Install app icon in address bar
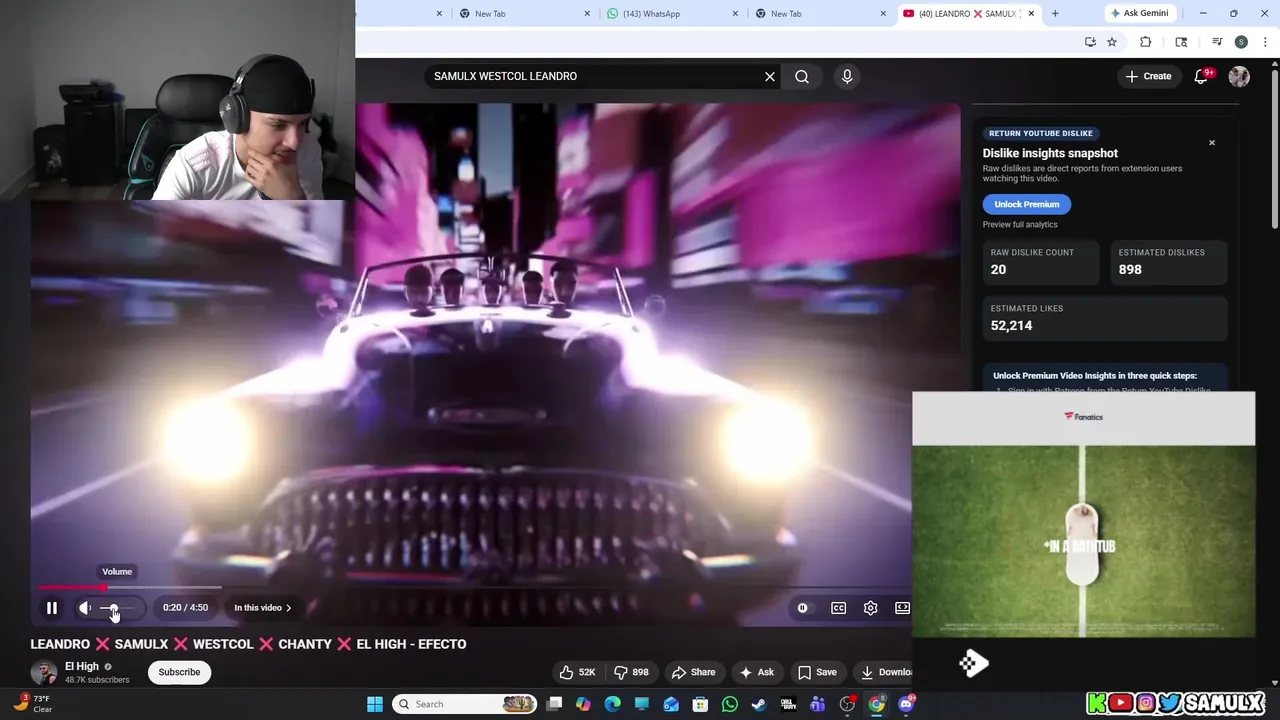The height and width of the screenshot is (720, 1280). pyautogui.click(x=1090, y=42)
